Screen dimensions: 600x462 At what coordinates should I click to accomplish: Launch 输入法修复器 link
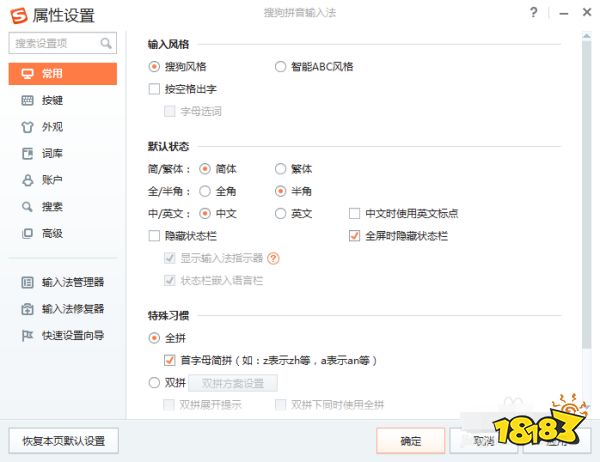63,309
